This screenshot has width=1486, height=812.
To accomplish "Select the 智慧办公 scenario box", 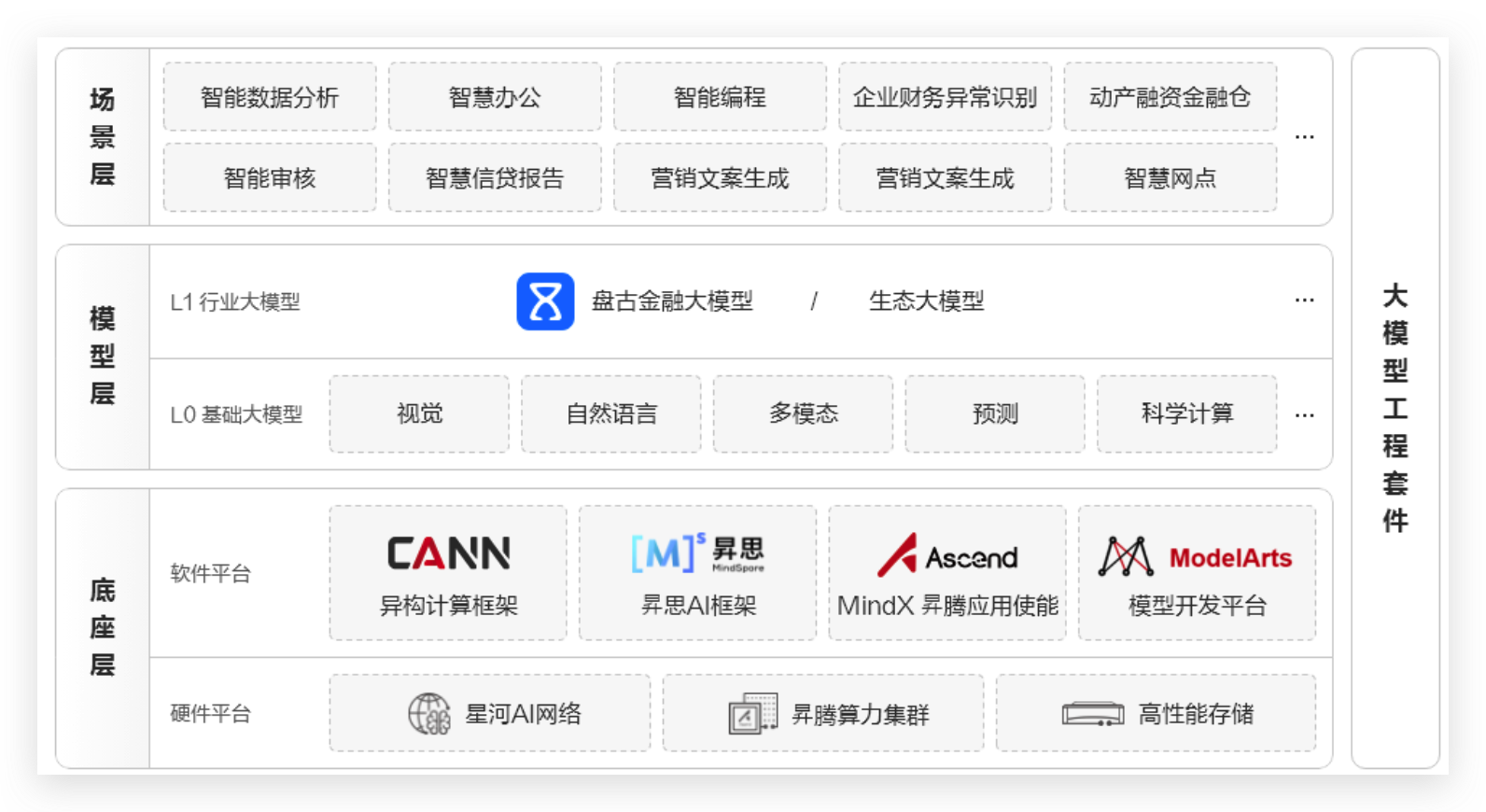I will [495, 97].
